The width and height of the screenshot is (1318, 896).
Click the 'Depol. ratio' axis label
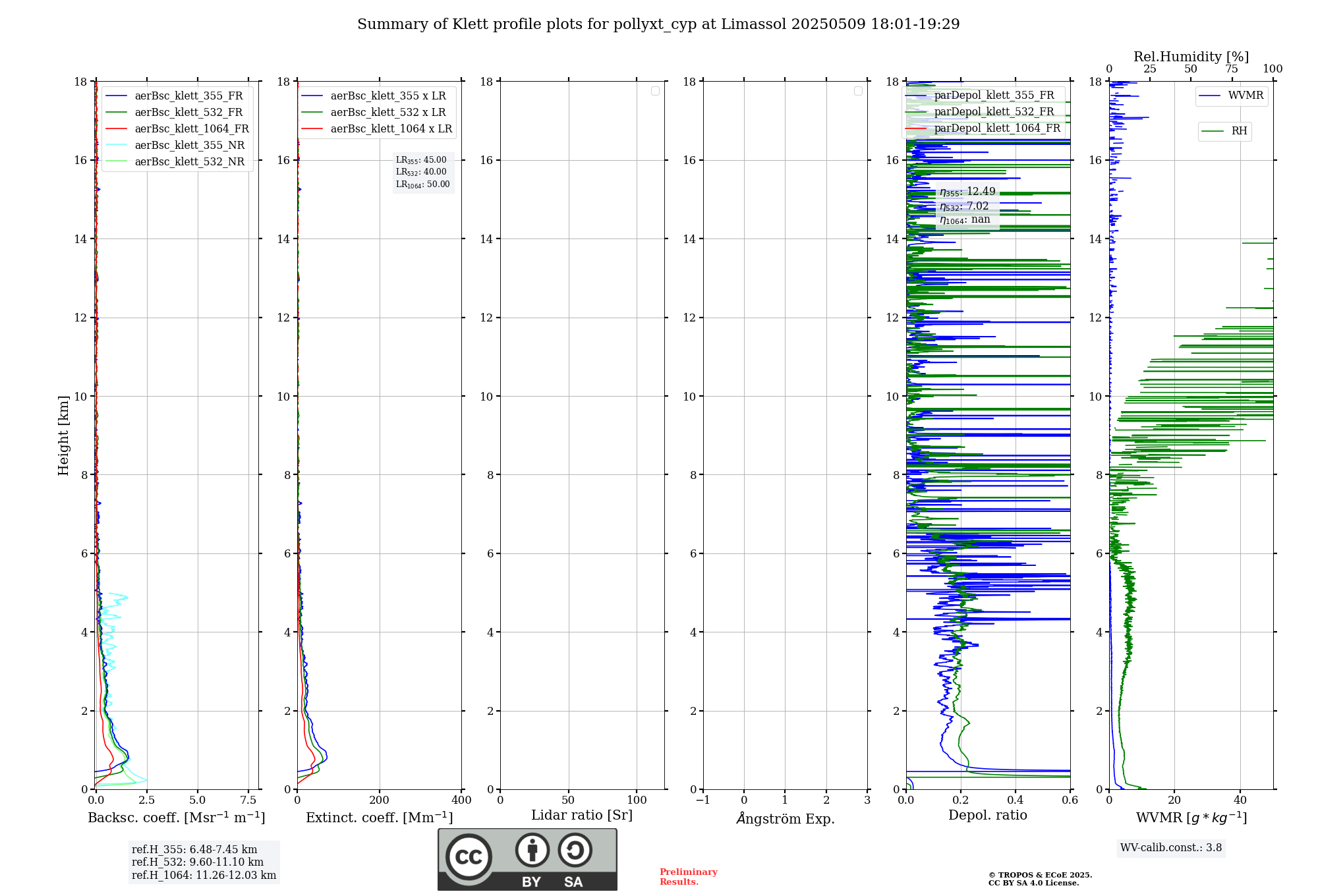[988, 816]
